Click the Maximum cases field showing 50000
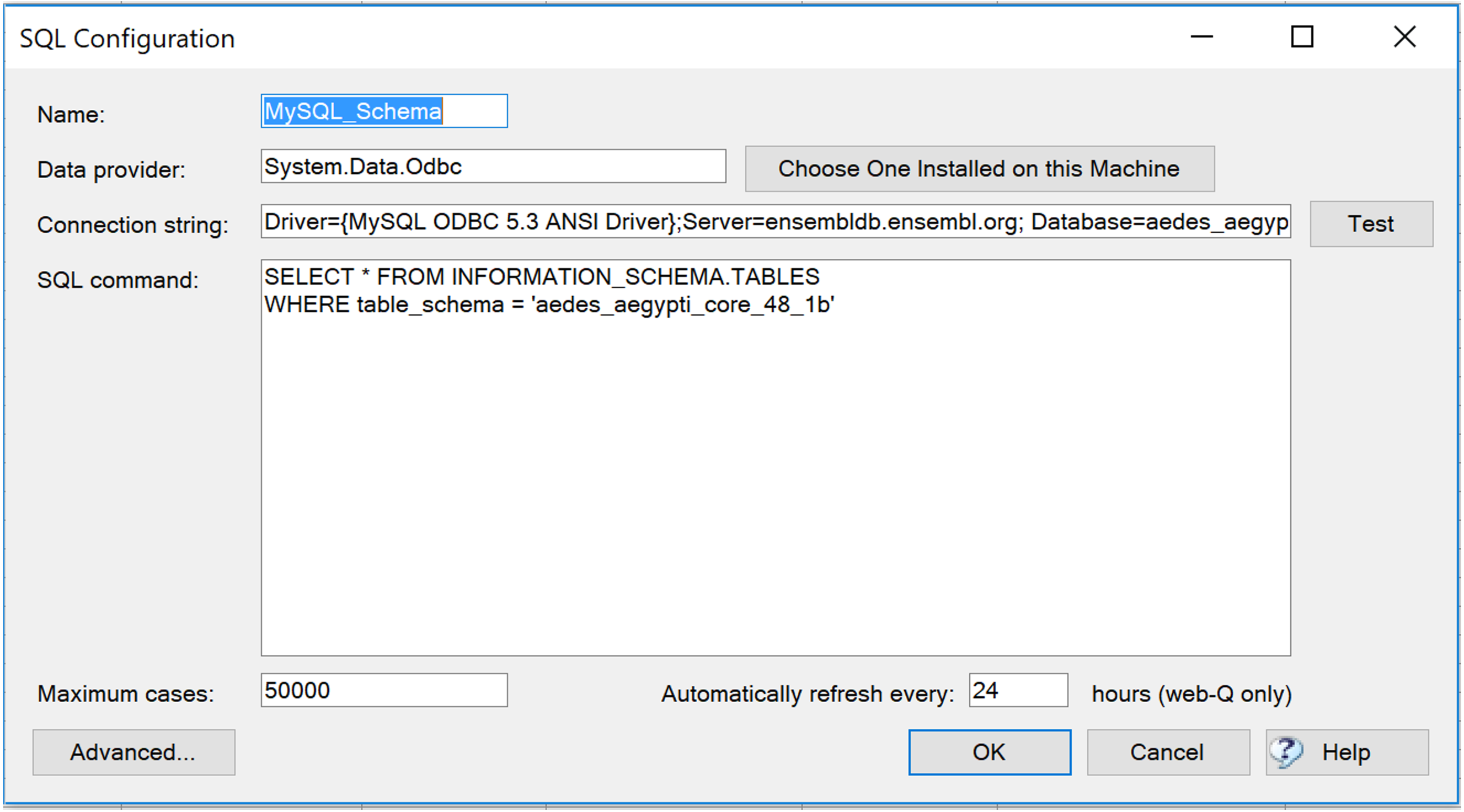The image size is (1464, 812). point(384,691)
